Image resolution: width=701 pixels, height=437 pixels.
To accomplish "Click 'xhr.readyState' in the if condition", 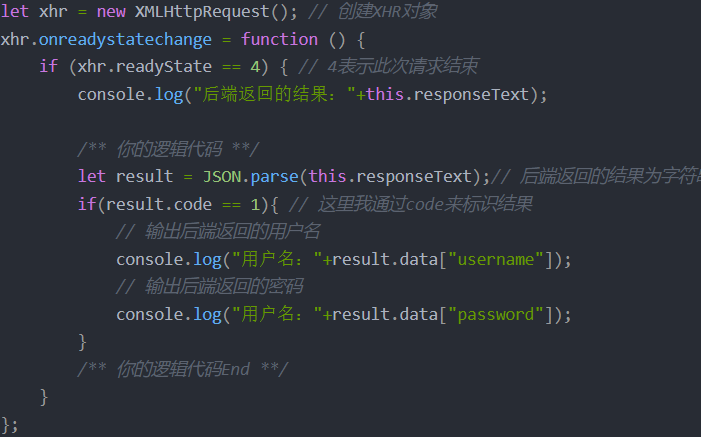I will point(144,67).
